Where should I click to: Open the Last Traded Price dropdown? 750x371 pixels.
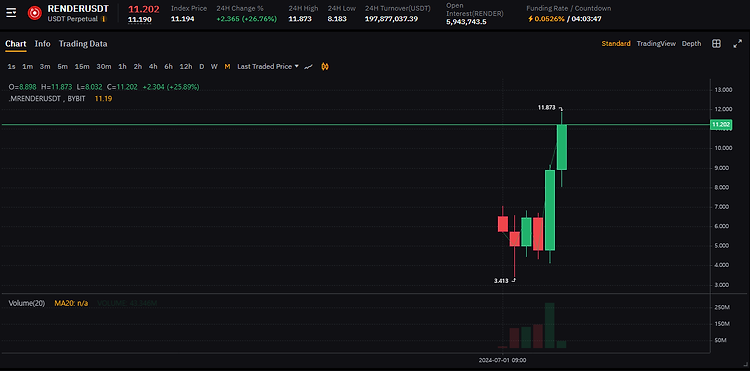pyautogui.click(x=268, y=66)
